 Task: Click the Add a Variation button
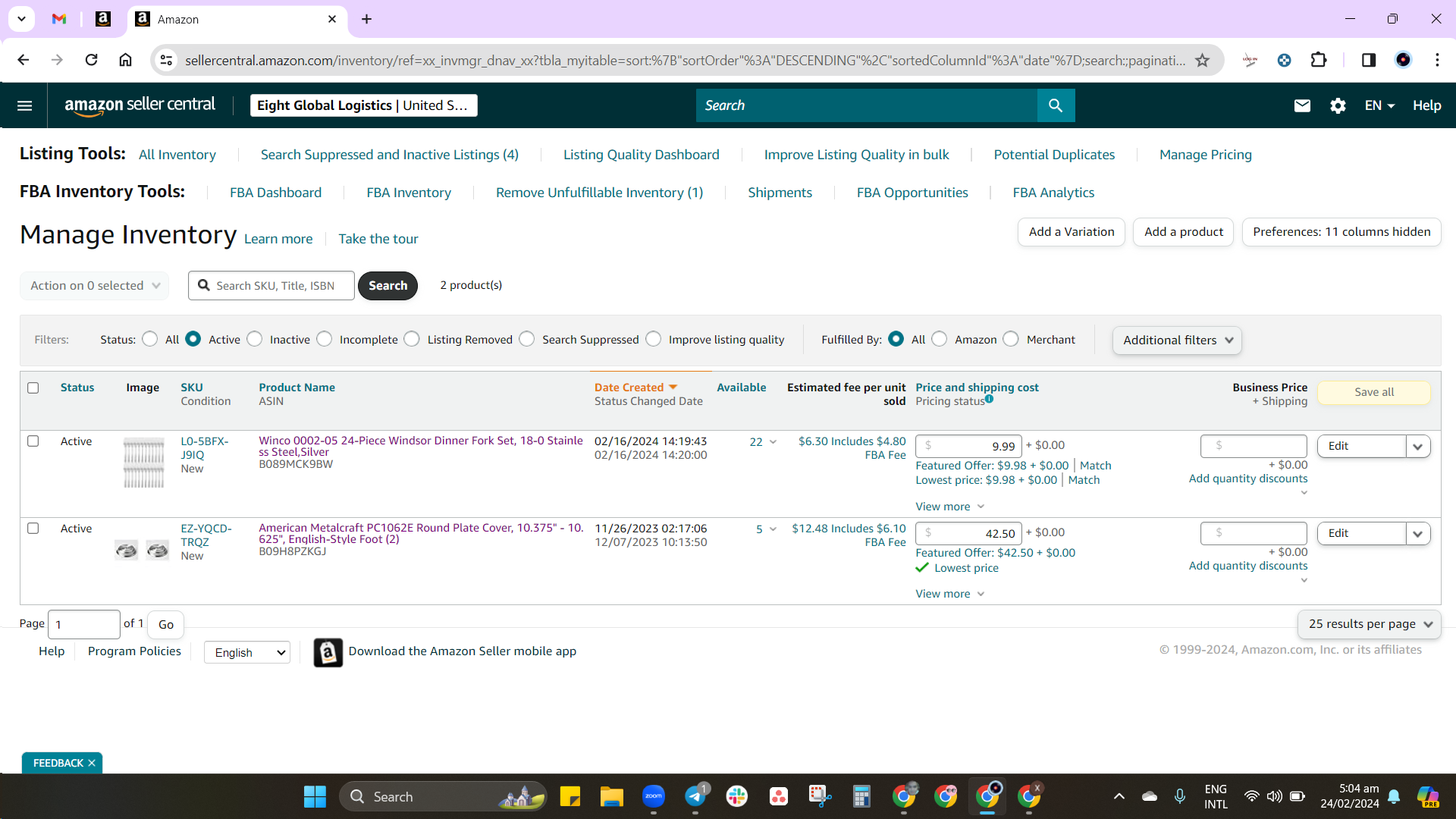coord(1072,232)
